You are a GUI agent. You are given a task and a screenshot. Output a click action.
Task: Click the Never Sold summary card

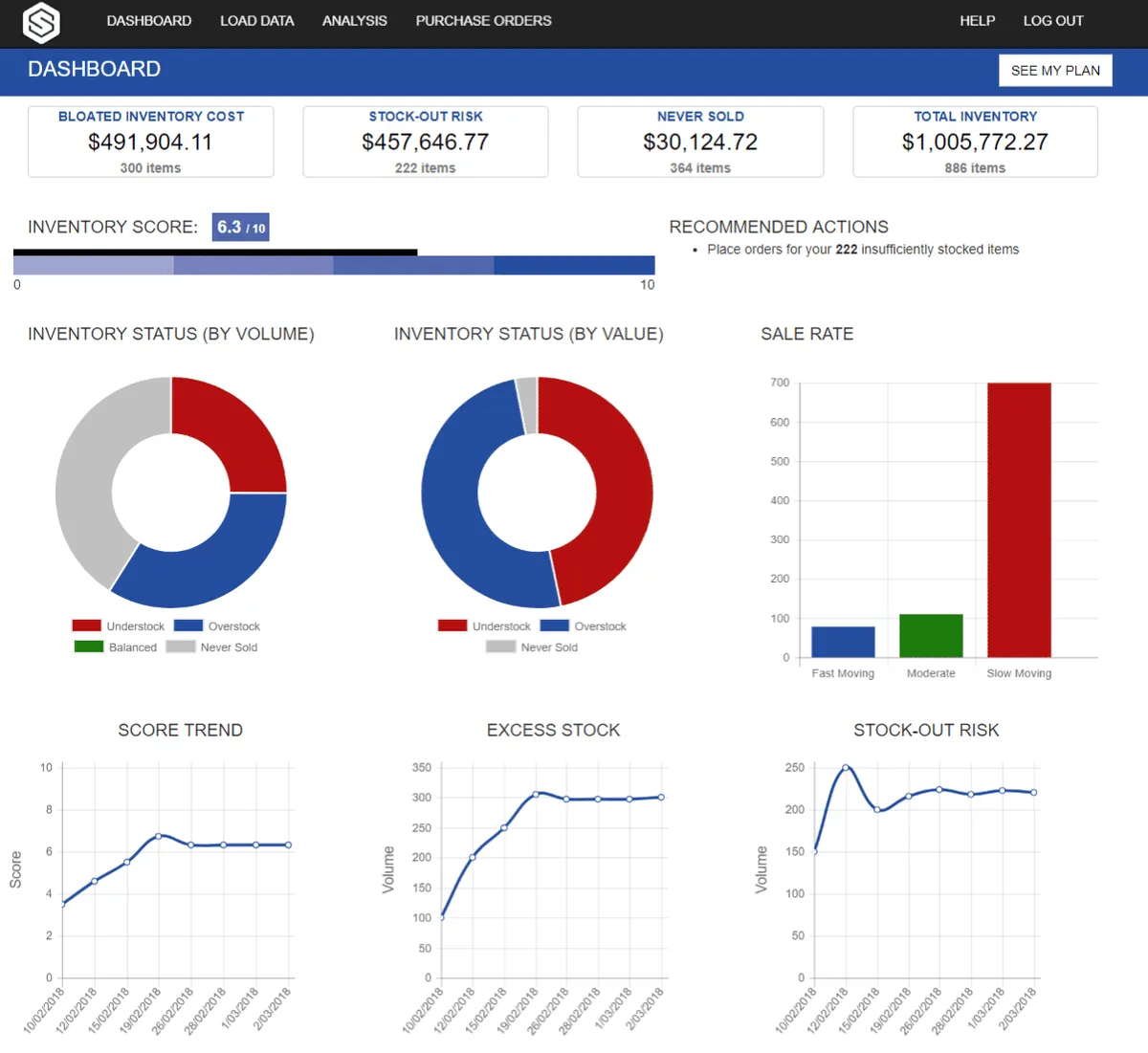point(700,142)
